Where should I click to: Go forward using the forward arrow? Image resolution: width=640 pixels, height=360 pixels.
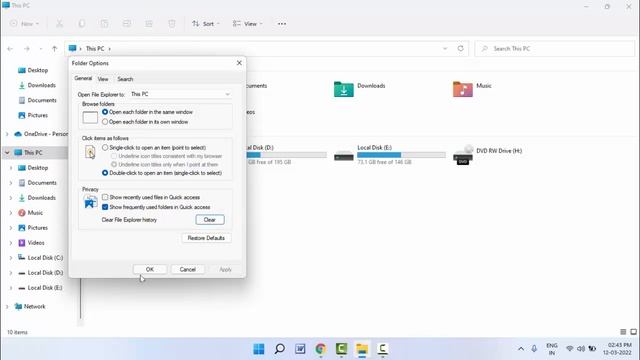point(27,49)
